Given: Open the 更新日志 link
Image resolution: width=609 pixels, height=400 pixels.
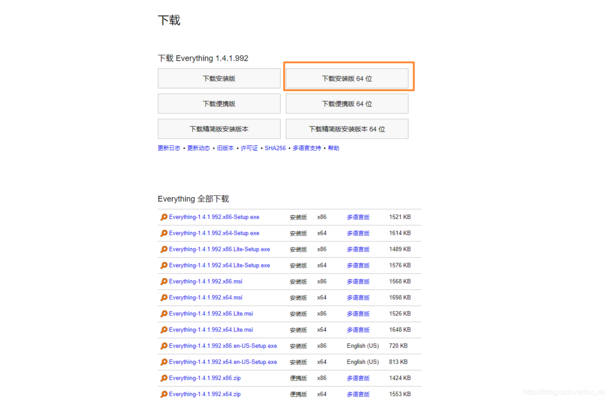Looking at the screenshot, I should [169, 148].
